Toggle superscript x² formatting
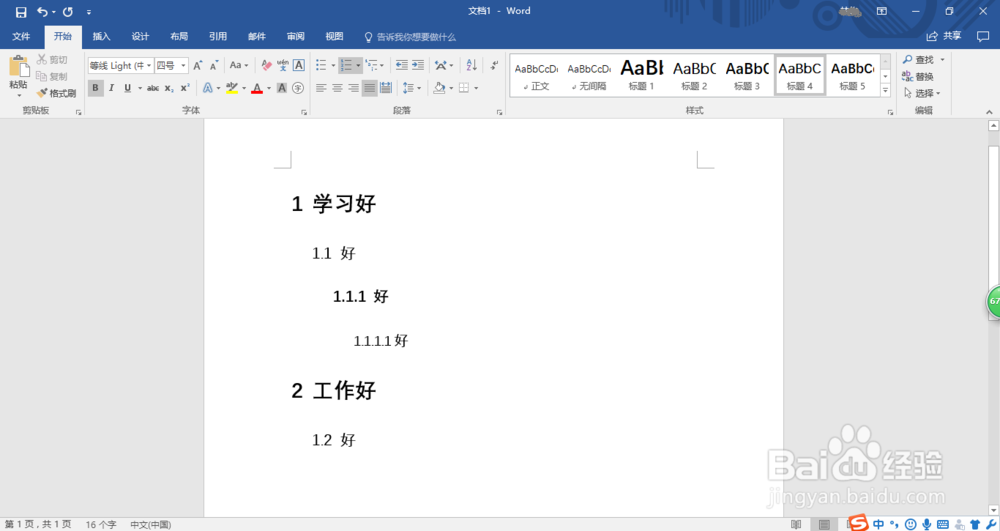Viewport: 1000px width, 531px height. coord(185,88)
